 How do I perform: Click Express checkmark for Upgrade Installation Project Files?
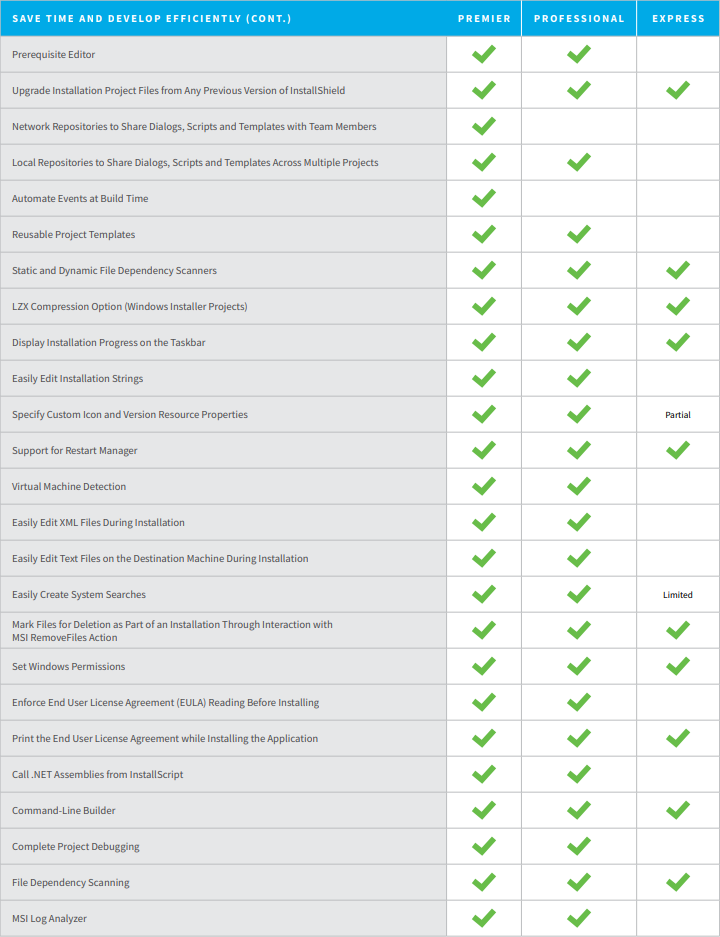[678, 90]
